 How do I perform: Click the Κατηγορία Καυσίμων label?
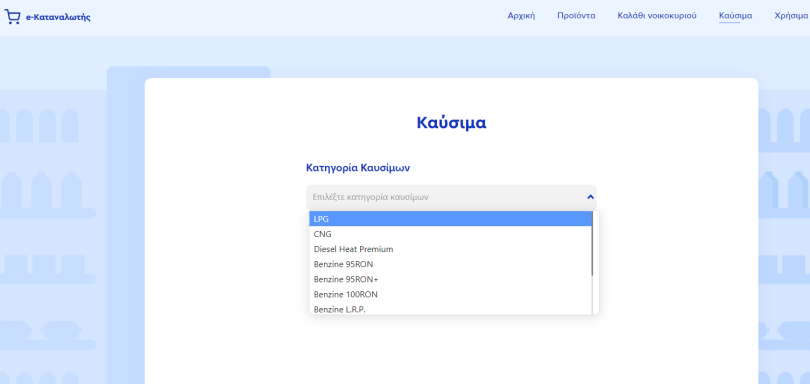358,167
